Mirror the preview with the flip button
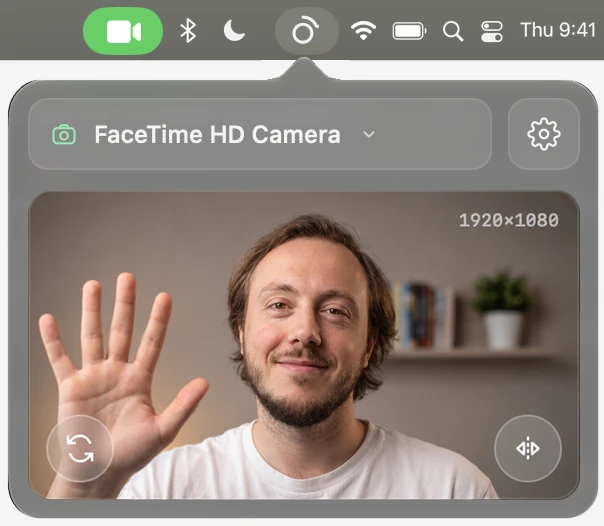This screenshot has height=526, width=604. (x=528, y=448)
